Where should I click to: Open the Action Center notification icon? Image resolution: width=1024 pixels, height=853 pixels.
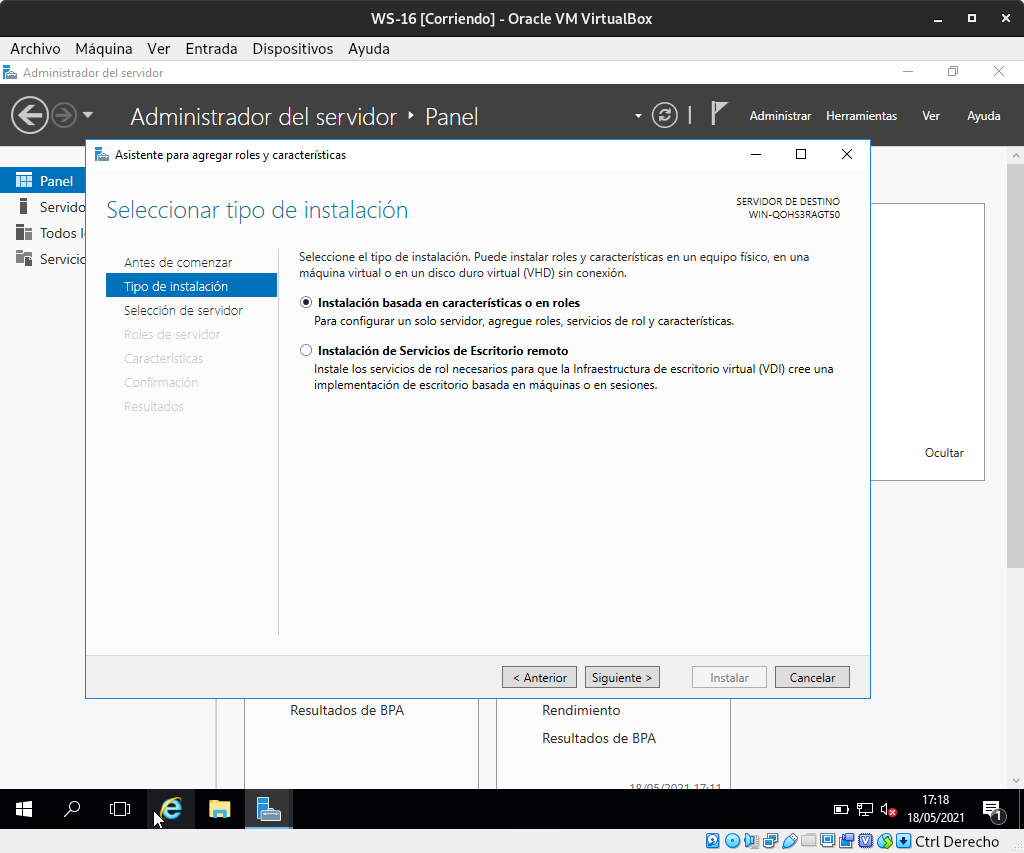coord(991,809)
